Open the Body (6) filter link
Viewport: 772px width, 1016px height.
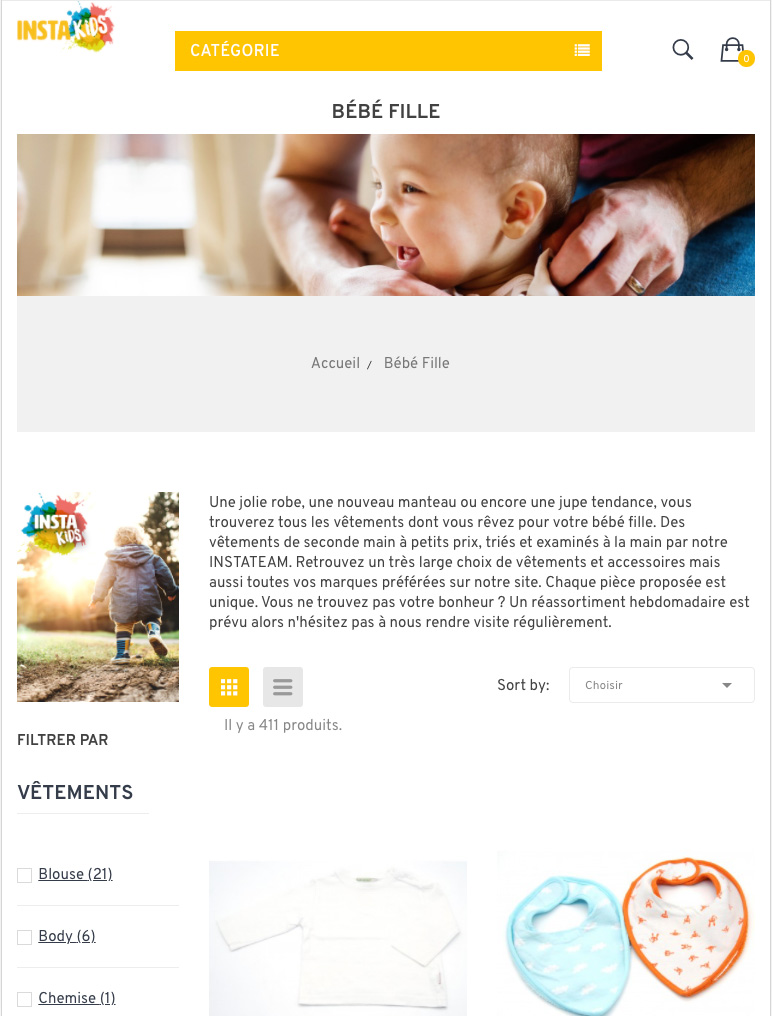67,936
